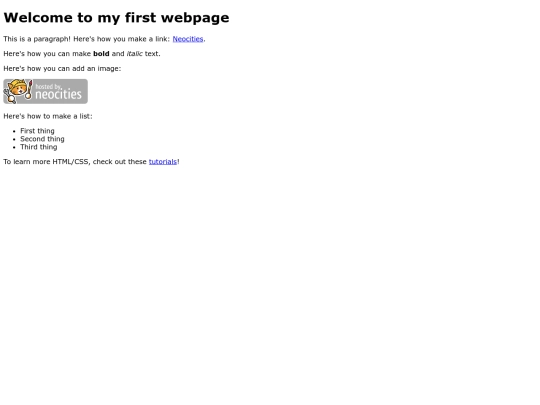Click the bullet before 'First thing'
The height and width of the screenshot is (405, 540).
(x=14, y=131)
